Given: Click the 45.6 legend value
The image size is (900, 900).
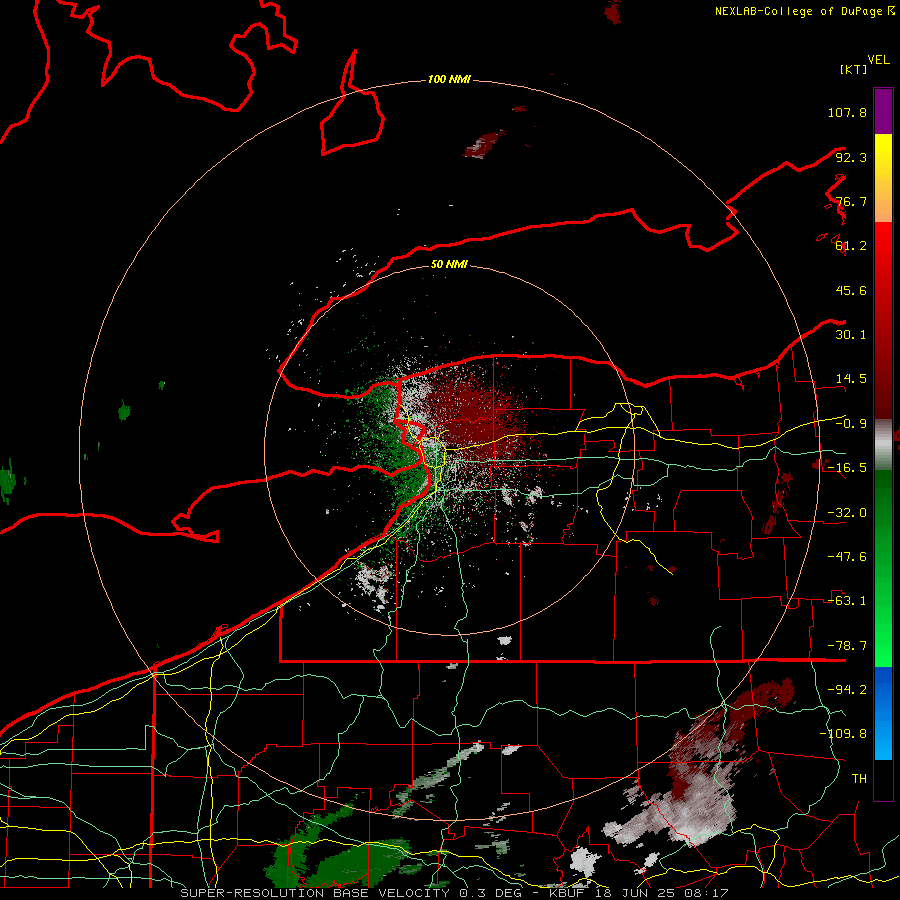Looking at the screenshot, I should coord(851,290).
